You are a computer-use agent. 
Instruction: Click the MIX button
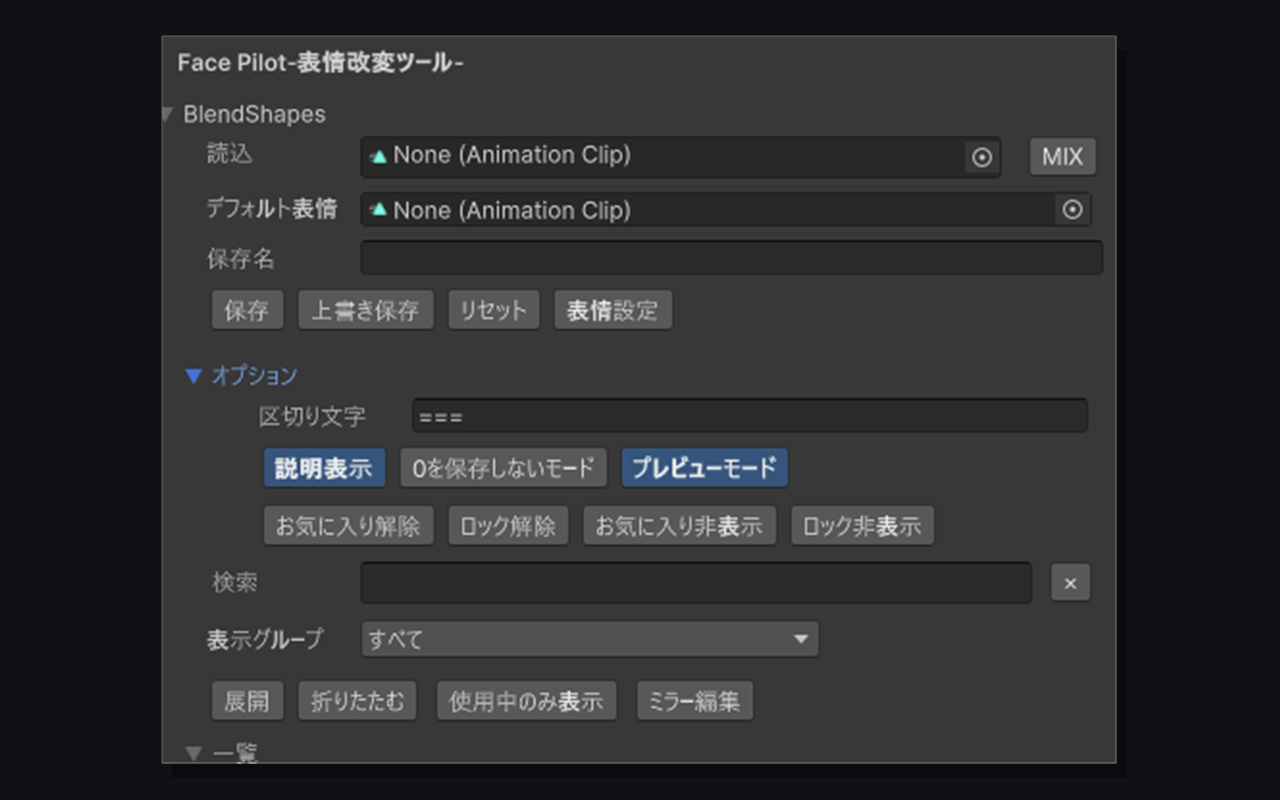coord(1062,157)
